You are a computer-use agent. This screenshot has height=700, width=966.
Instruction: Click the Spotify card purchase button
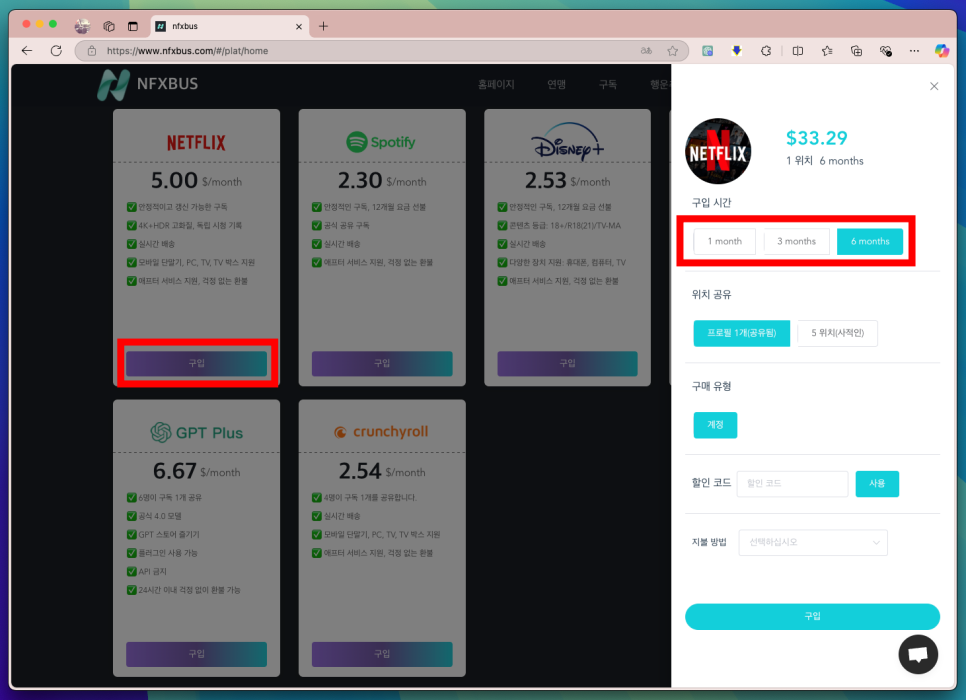pos(382,364)
